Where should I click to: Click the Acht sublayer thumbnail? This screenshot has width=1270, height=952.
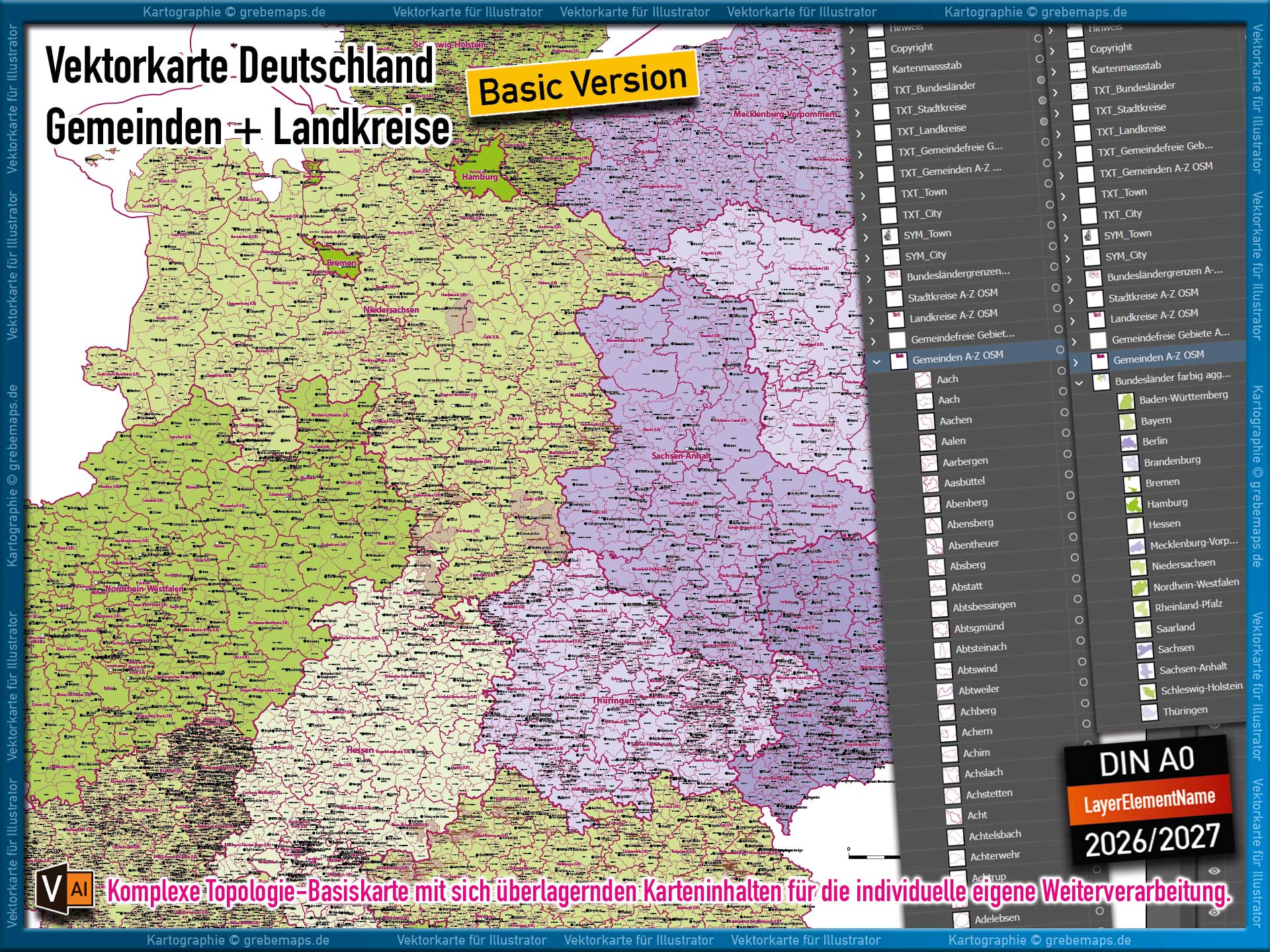click(x=954, y=817)
